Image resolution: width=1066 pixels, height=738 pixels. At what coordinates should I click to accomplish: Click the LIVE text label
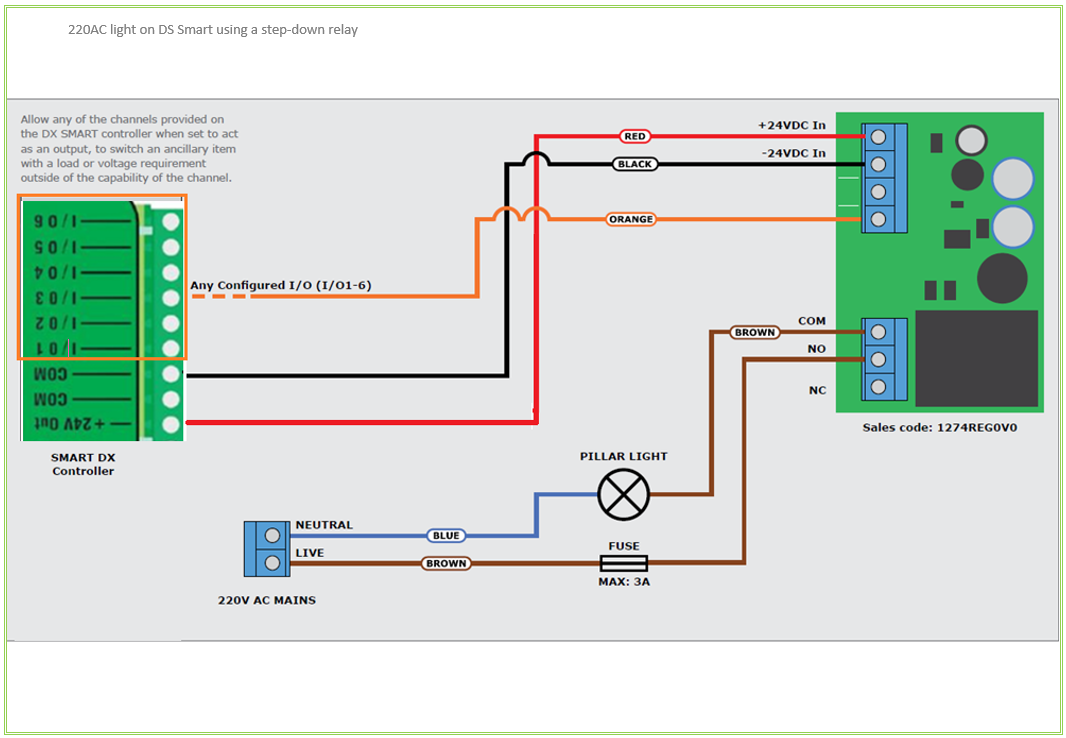pos(309,553)
